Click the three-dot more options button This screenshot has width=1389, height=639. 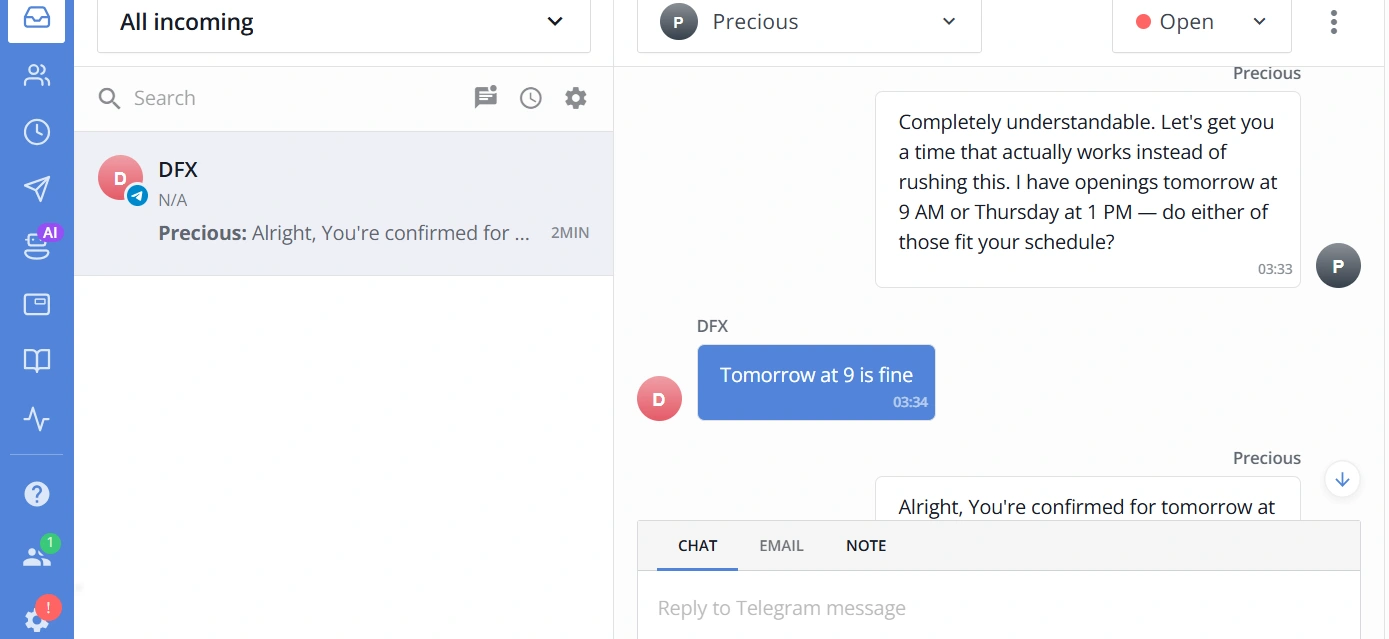[x=1334, y=22]
